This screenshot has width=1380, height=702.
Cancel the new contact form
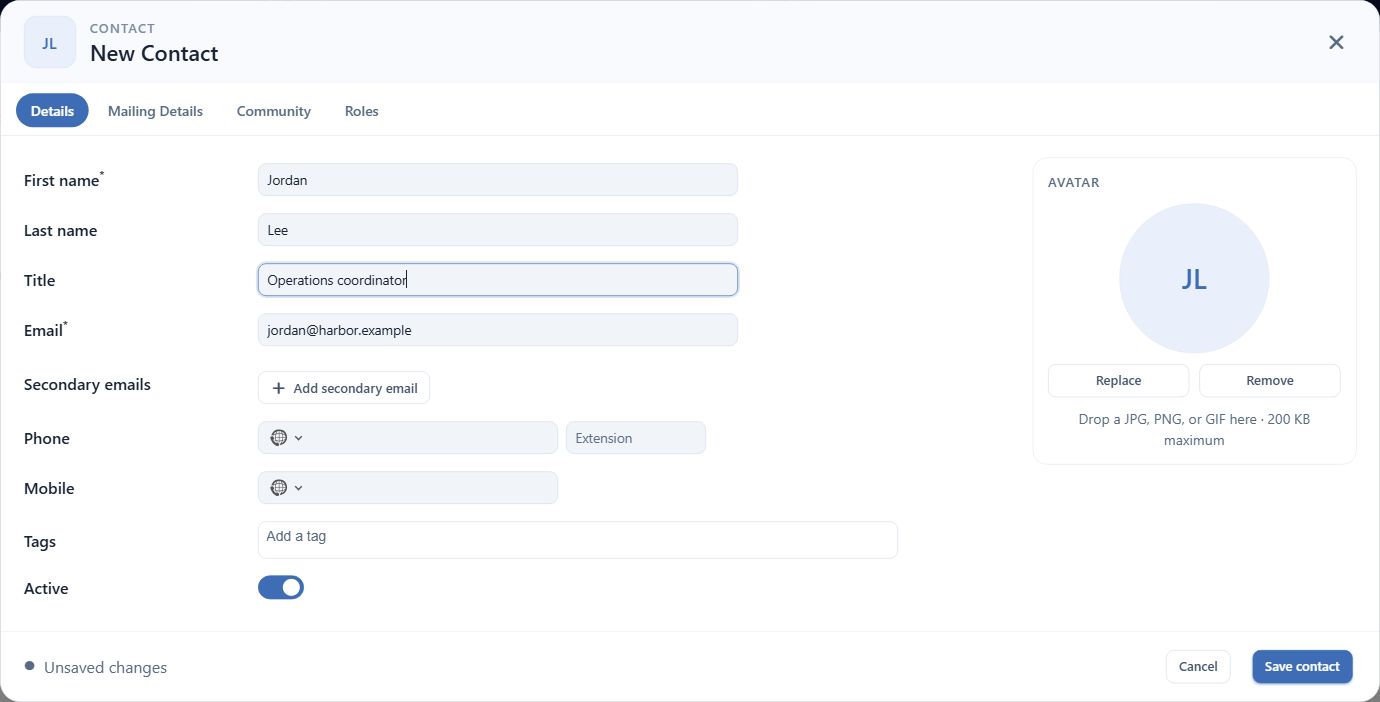click(1198, 667)
